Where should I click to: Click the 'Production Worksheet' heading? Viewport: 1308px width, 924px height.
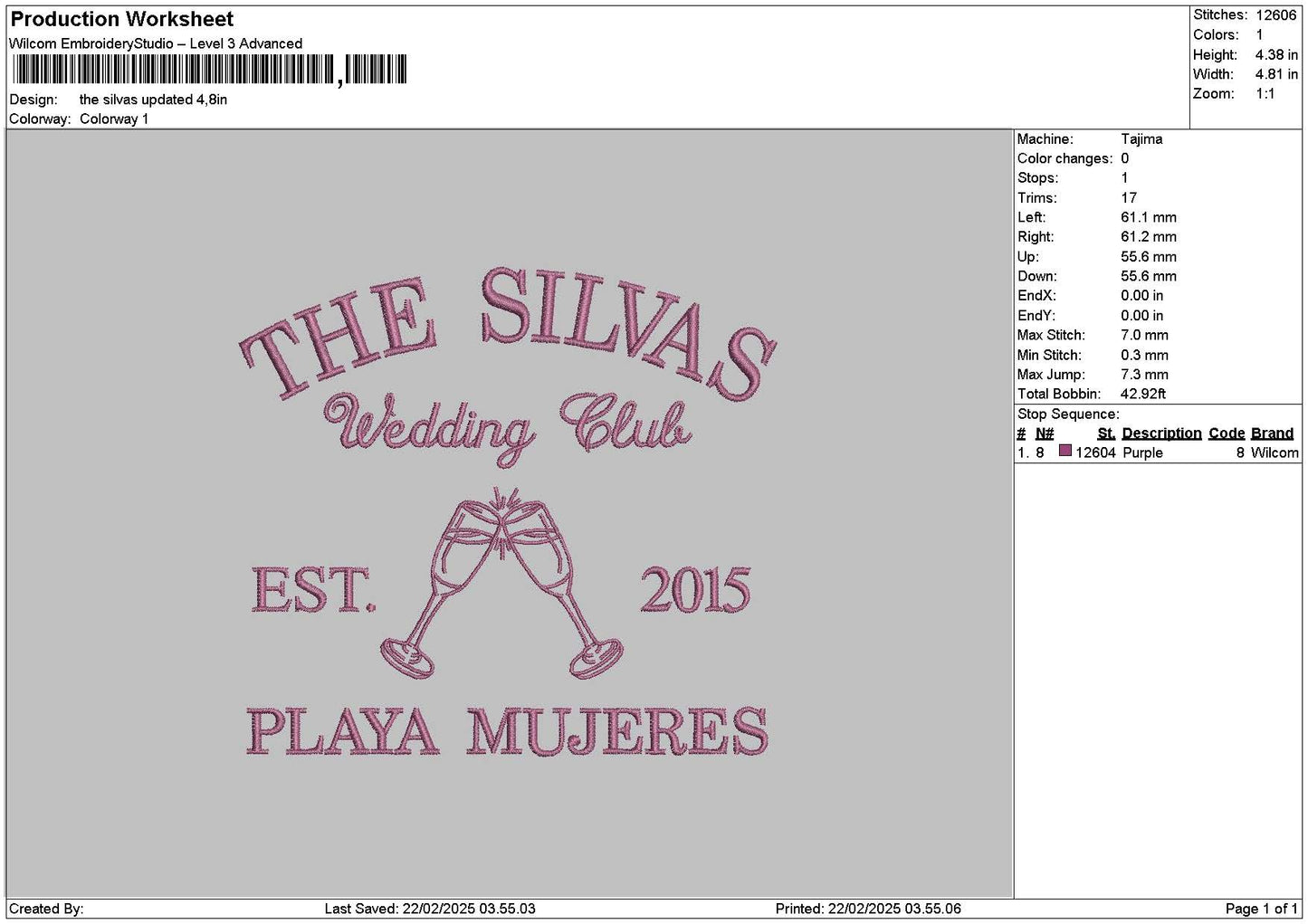coord(121,19)
